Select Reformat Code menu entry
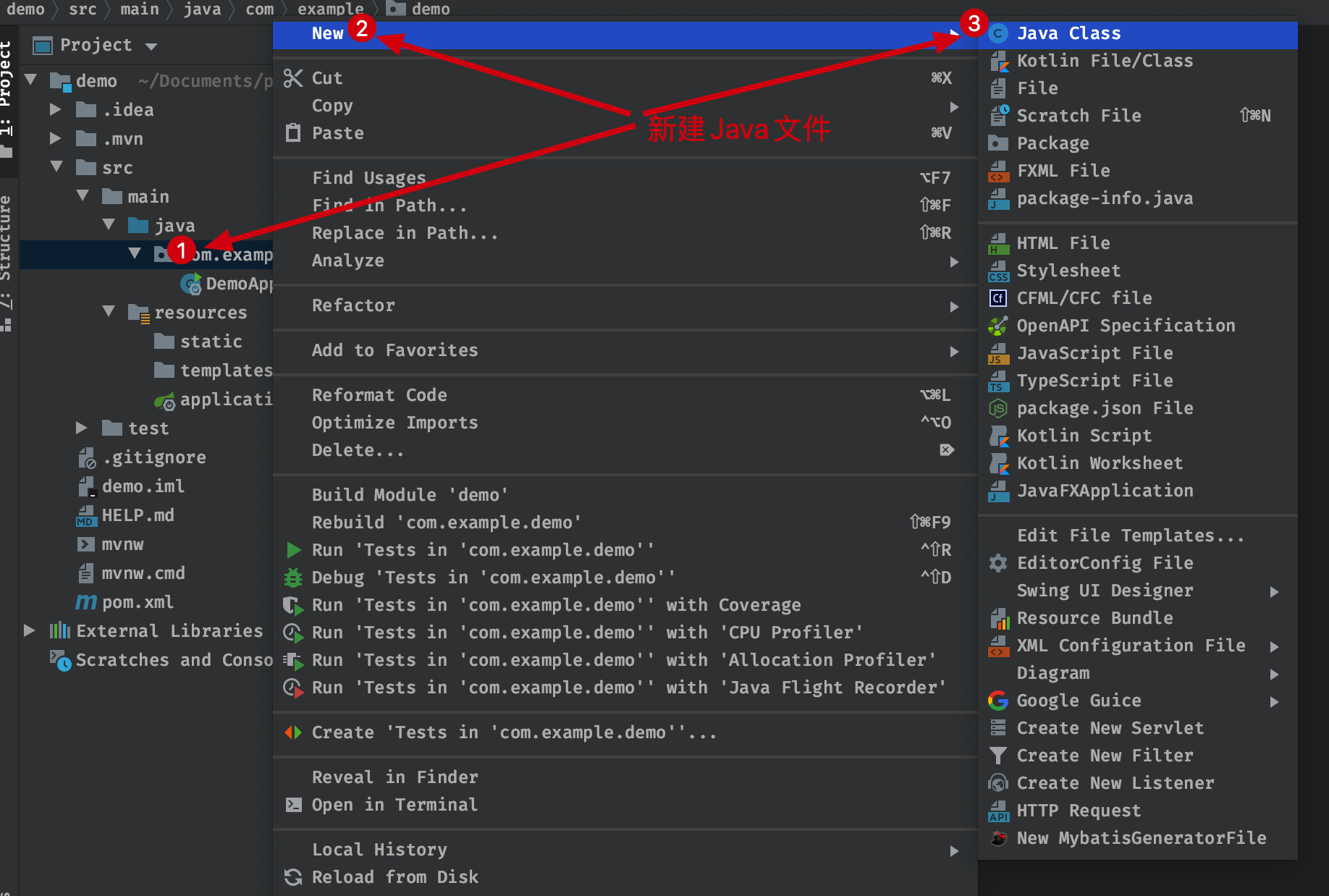Image resolution: width=1329 pixels, height=896 pixels. point(625,395)
